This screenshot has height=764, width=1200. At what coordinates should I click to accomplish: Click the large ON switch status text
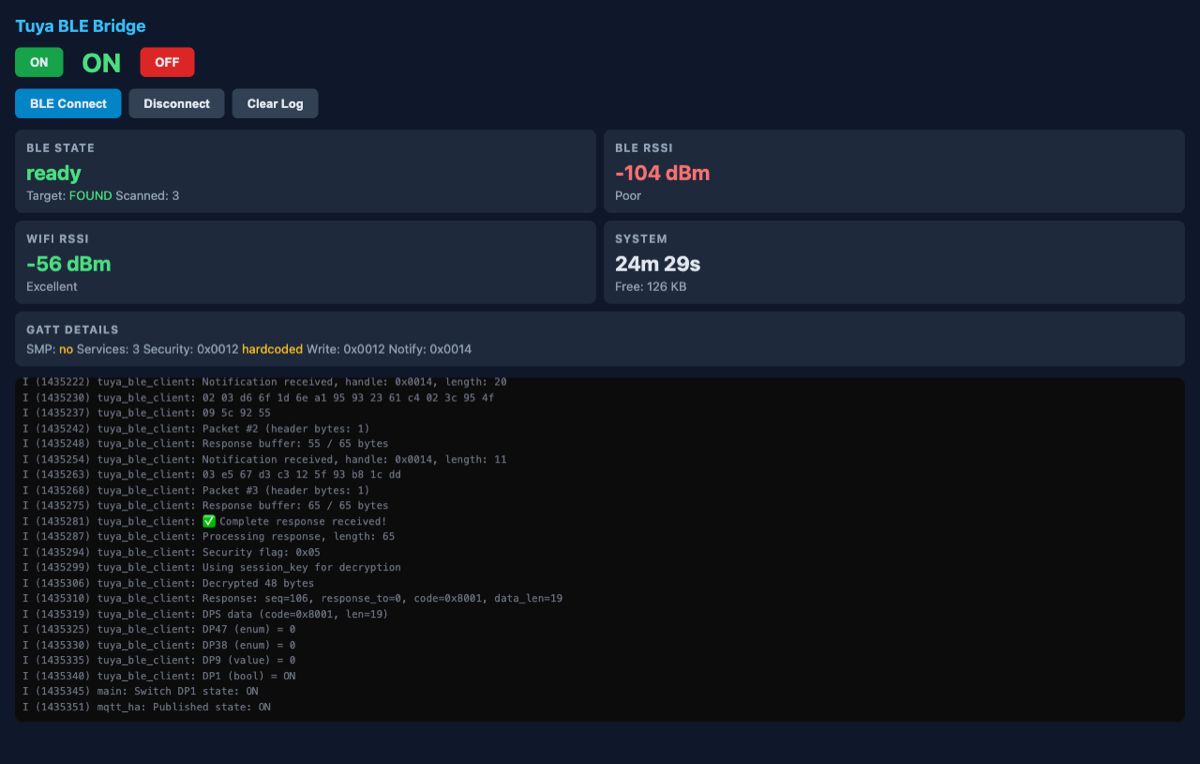pos(101,63)
